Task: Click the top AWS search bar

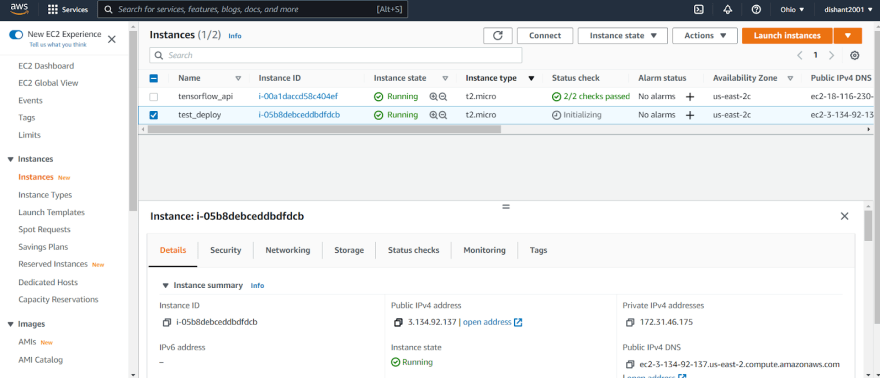Action: coord(253,10)
